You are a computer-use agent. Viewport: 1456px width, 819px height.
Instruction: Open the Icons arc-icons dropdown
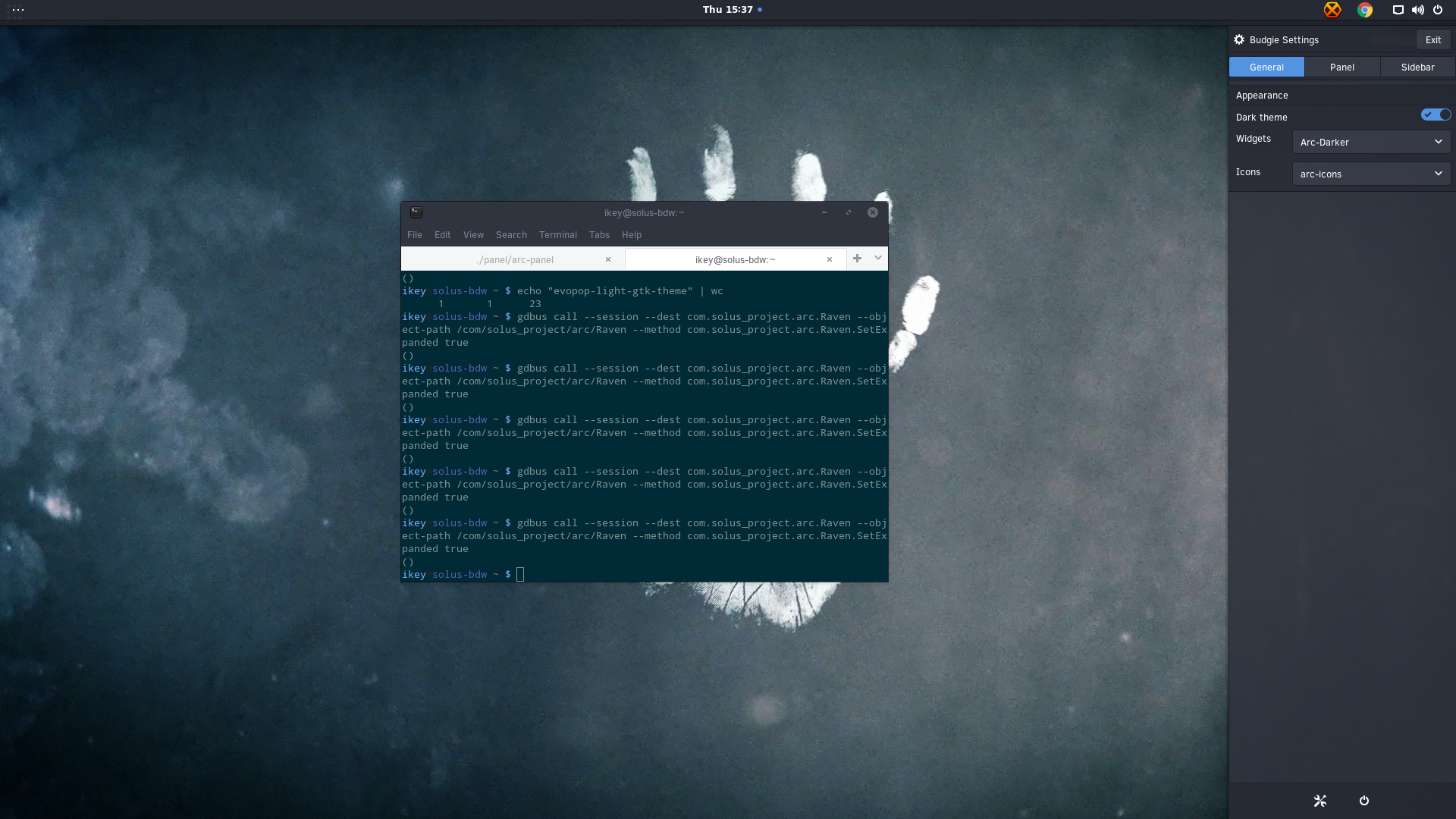[1371, 174]
